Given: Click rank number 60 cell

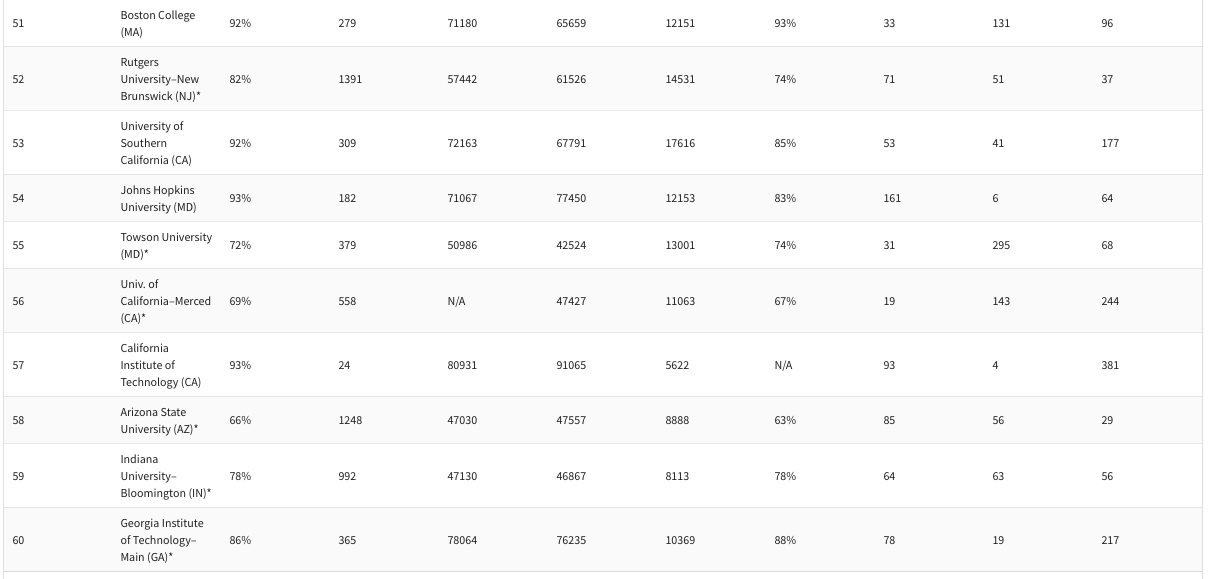Looking at the screenshot, I should click(18, 540).
